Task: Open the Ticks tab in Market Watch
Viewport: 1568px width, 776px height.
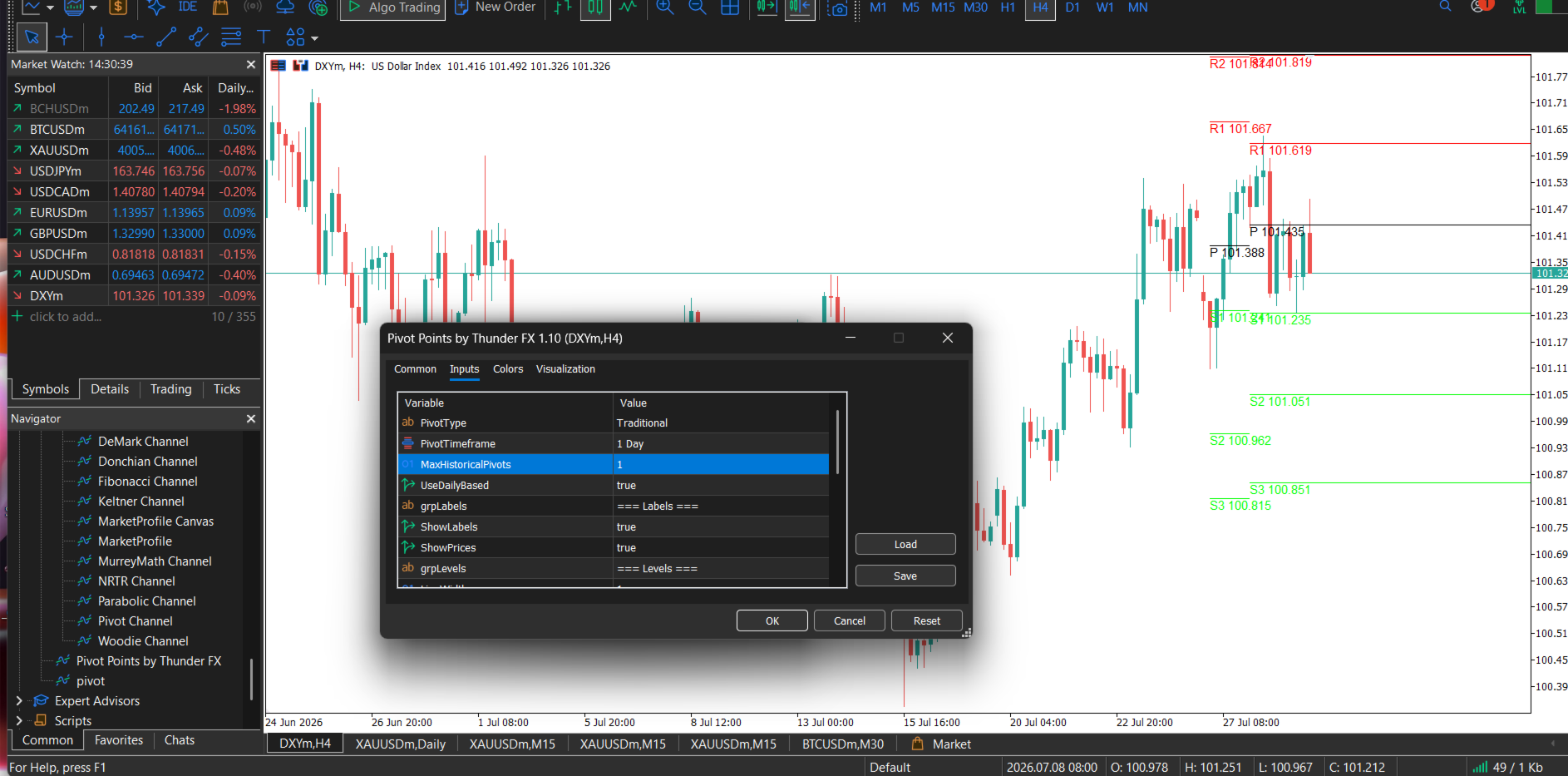Action: pyautogui.click(x=227, y=389)
